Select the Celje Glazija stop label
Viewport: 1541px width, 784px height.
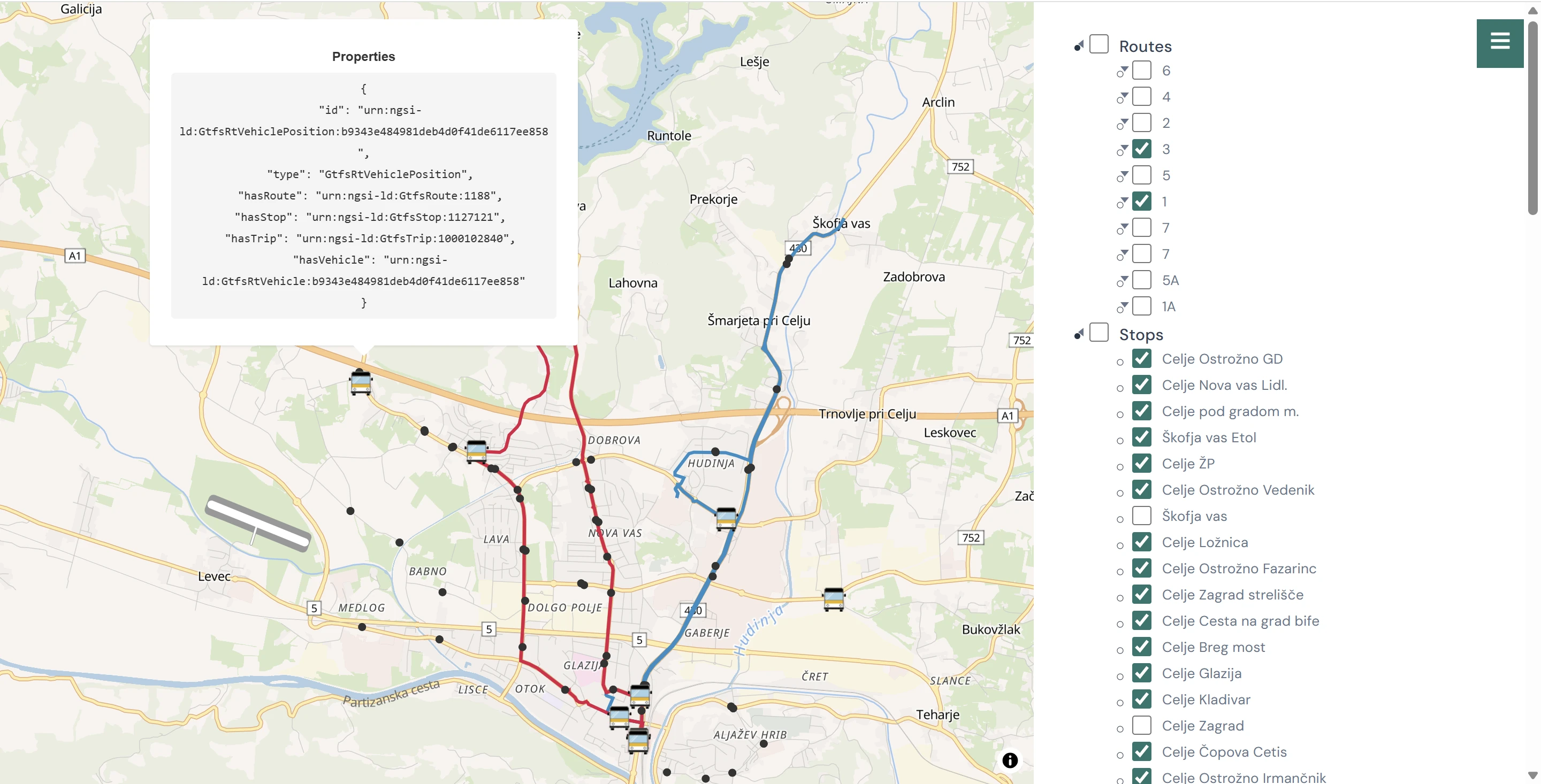pos(1201,673)
